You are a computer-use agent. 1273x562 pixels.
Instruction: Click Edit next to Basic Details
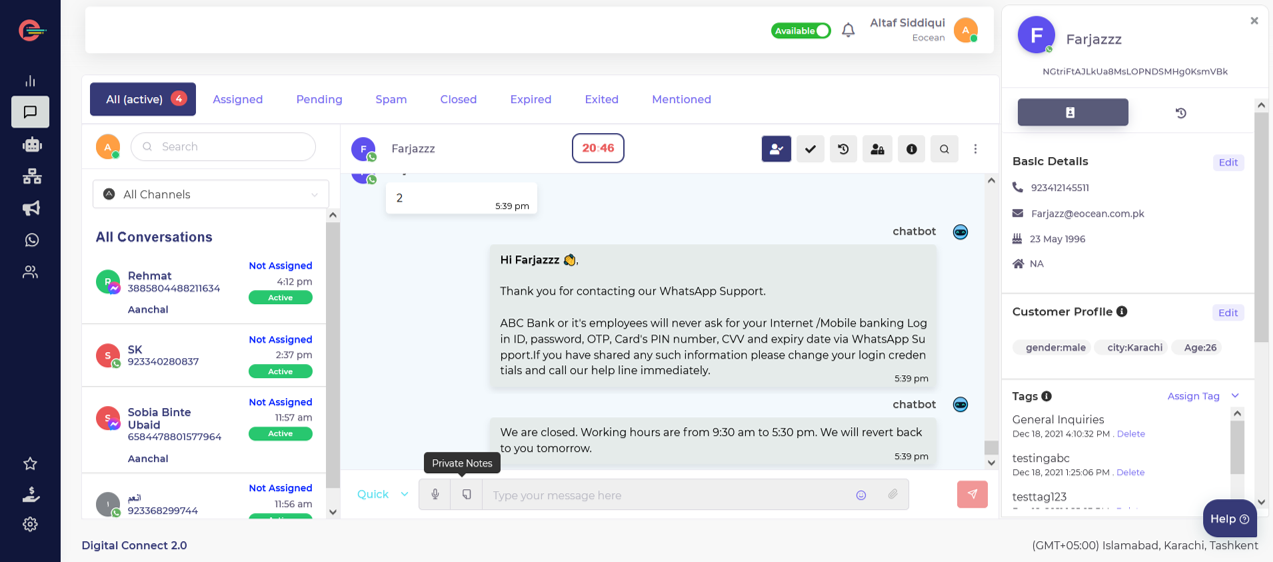(x=1228, y=162)
